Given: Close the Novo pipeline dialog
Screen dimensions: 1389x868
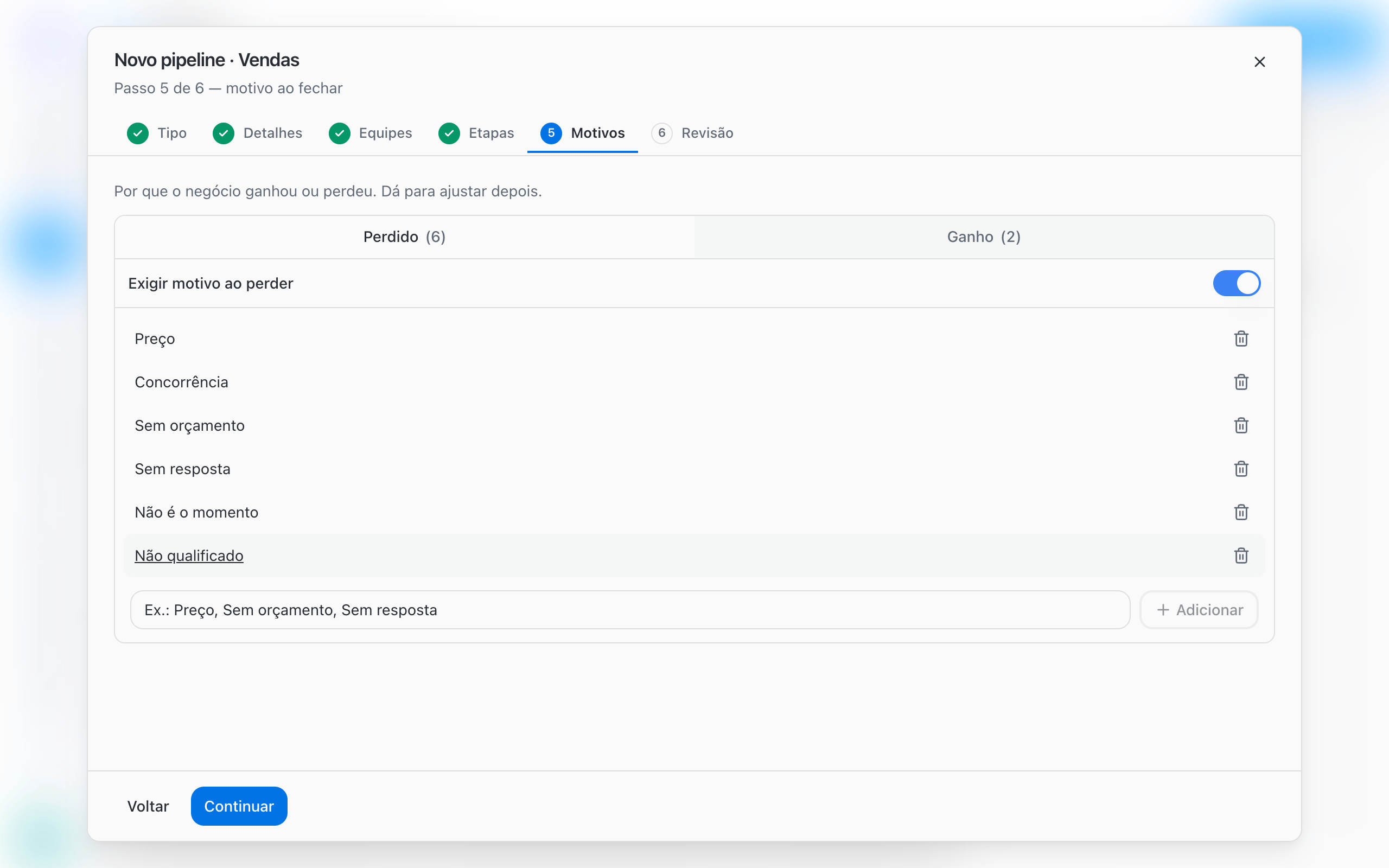Looking at the screenshot, I should pos(1259,62).
